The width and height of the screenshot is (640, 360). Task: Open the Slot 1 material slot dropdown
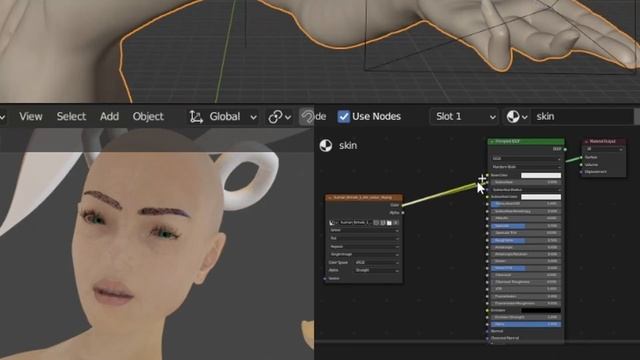[x=464, y=117]
